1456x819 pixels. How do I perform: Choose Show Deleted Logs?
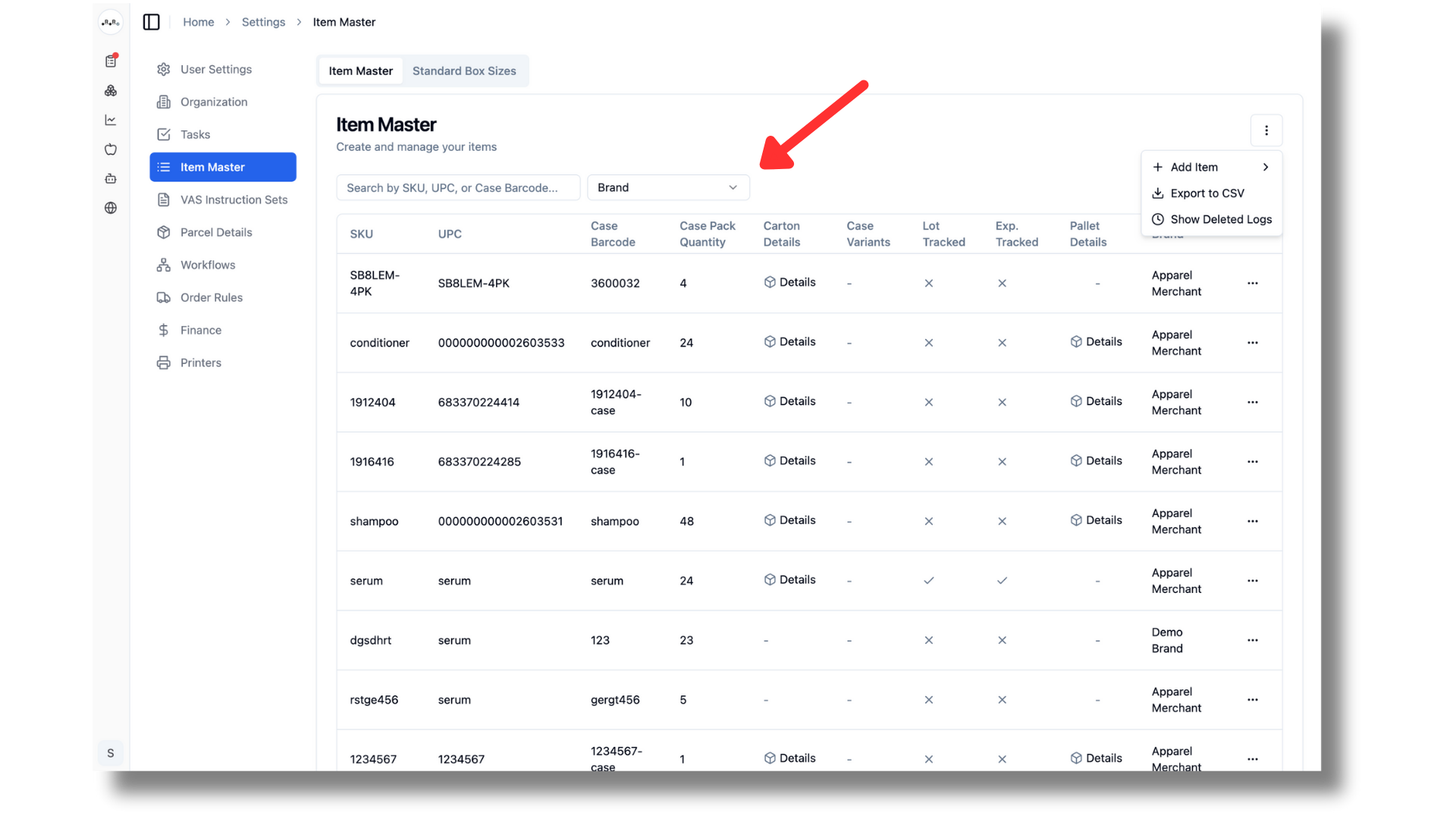pyautogui.click(x=1211, y=219)
